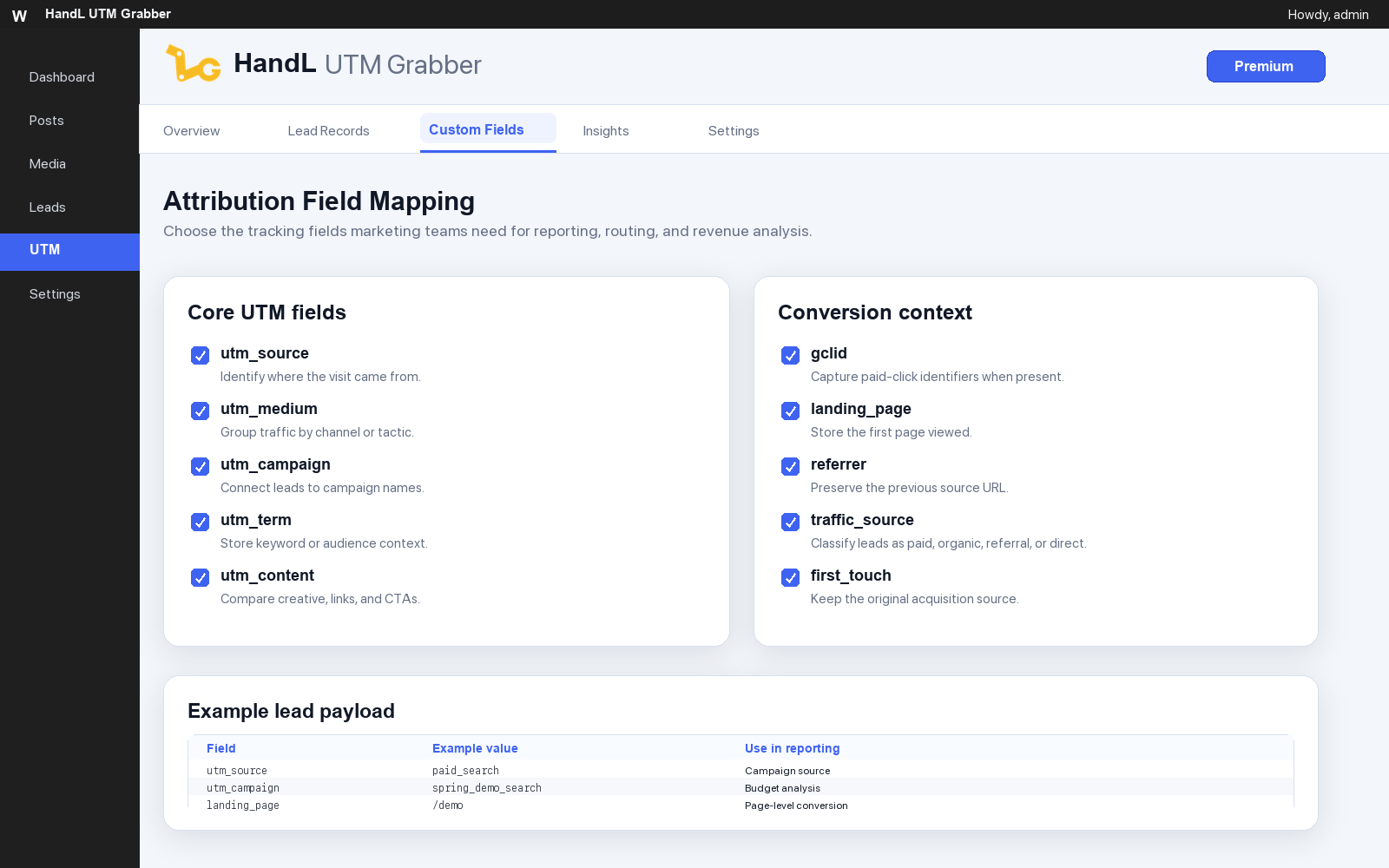Click the first_touch field label
Image resolution: width=1389 pixels, height=868 pixels.
click(851, 575)
